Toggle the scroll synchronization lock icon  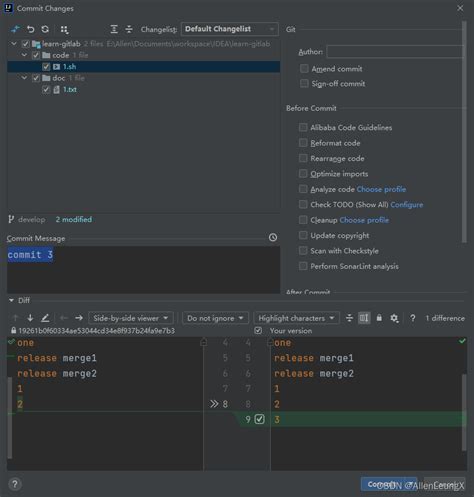(x=379, y=318)
